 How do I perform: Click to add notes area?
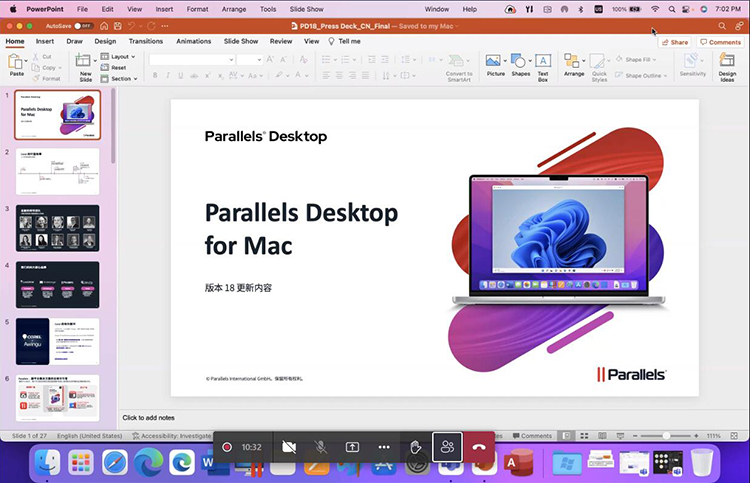[148, 417]
